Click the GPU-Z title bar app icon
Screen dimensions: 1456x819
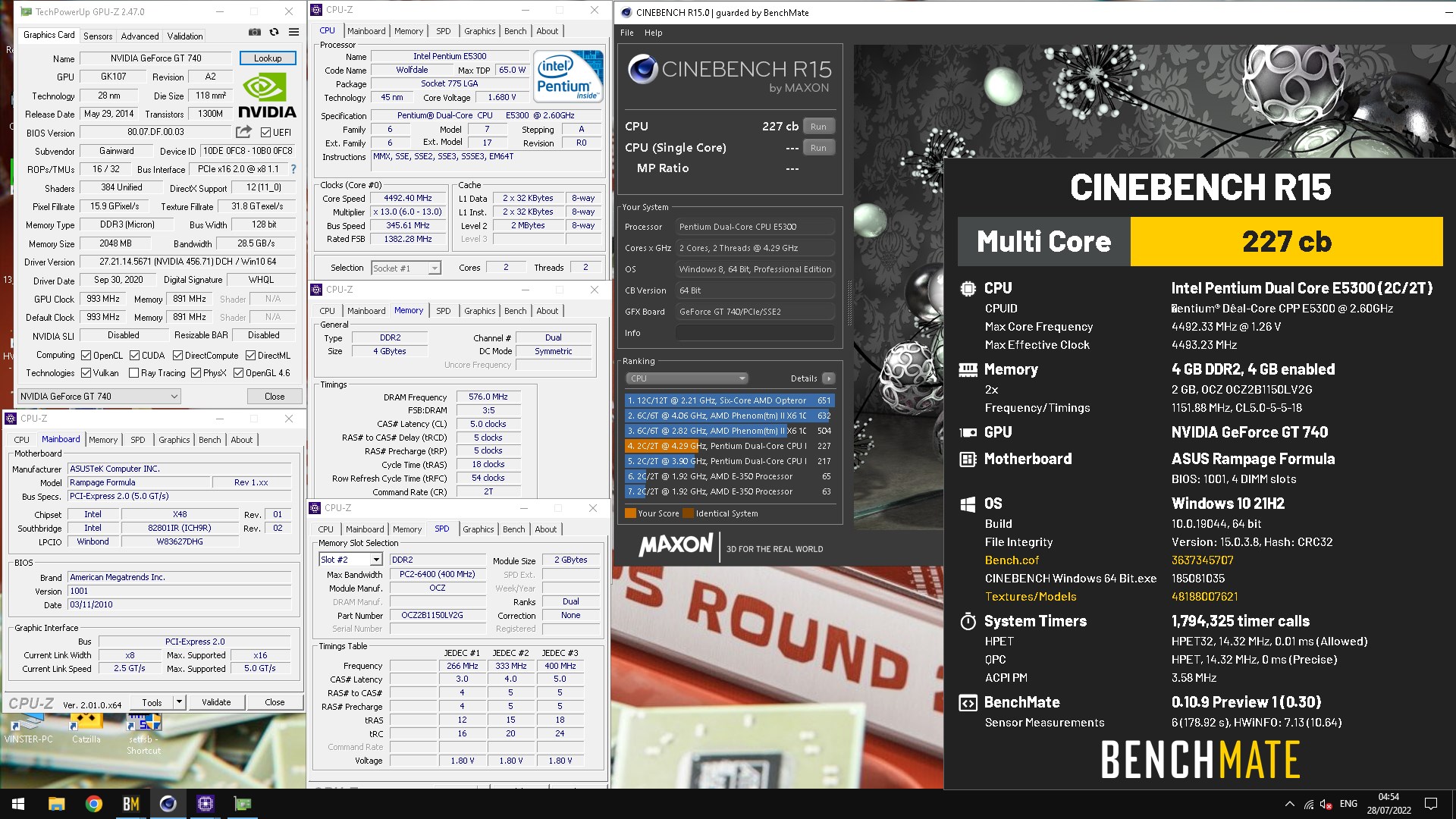(x=27, y=11)
